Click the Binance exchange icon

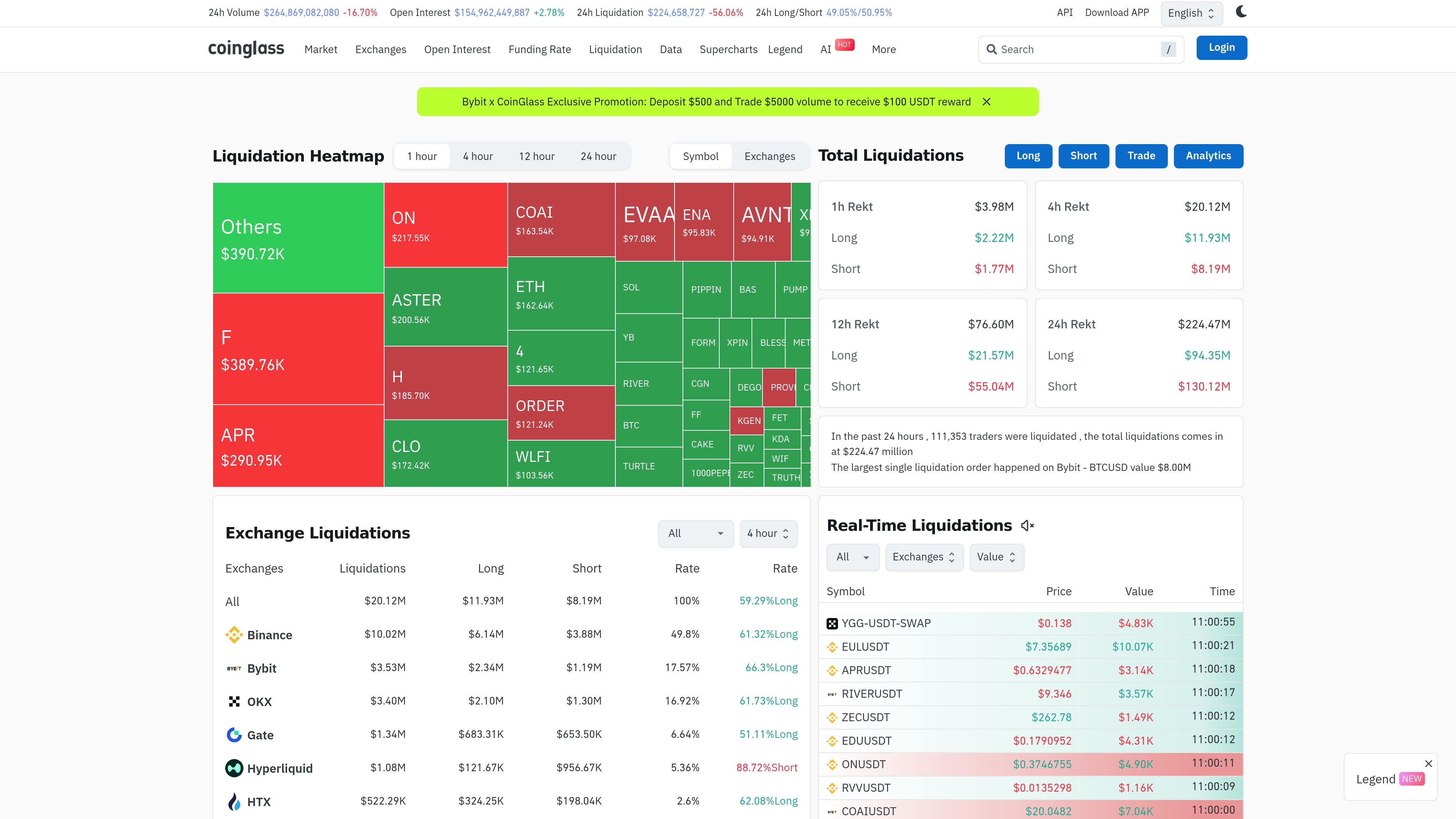tap(234, 634)
